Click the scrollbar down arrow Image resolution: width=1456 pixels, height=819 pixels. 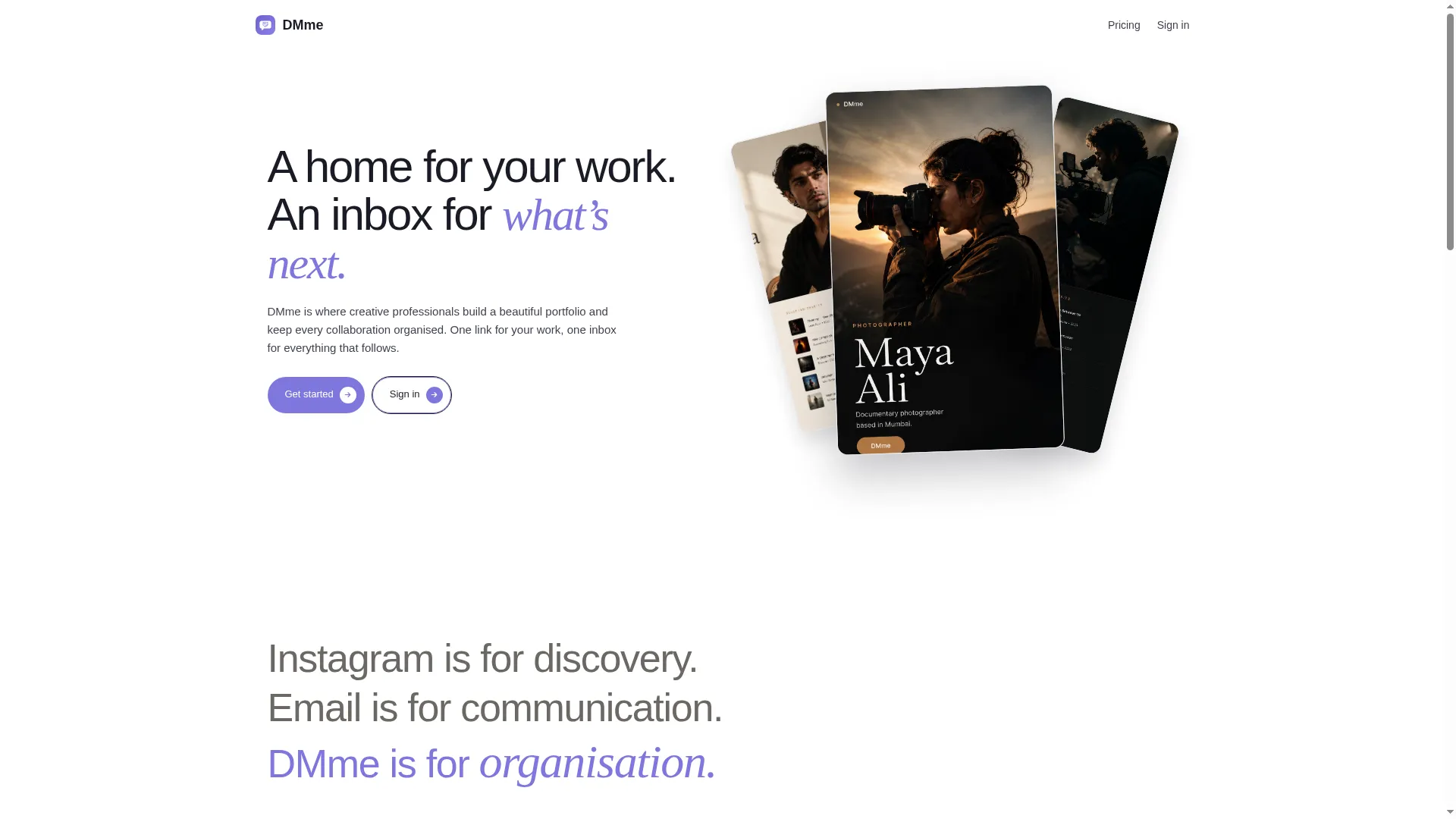pos(1450,812)
